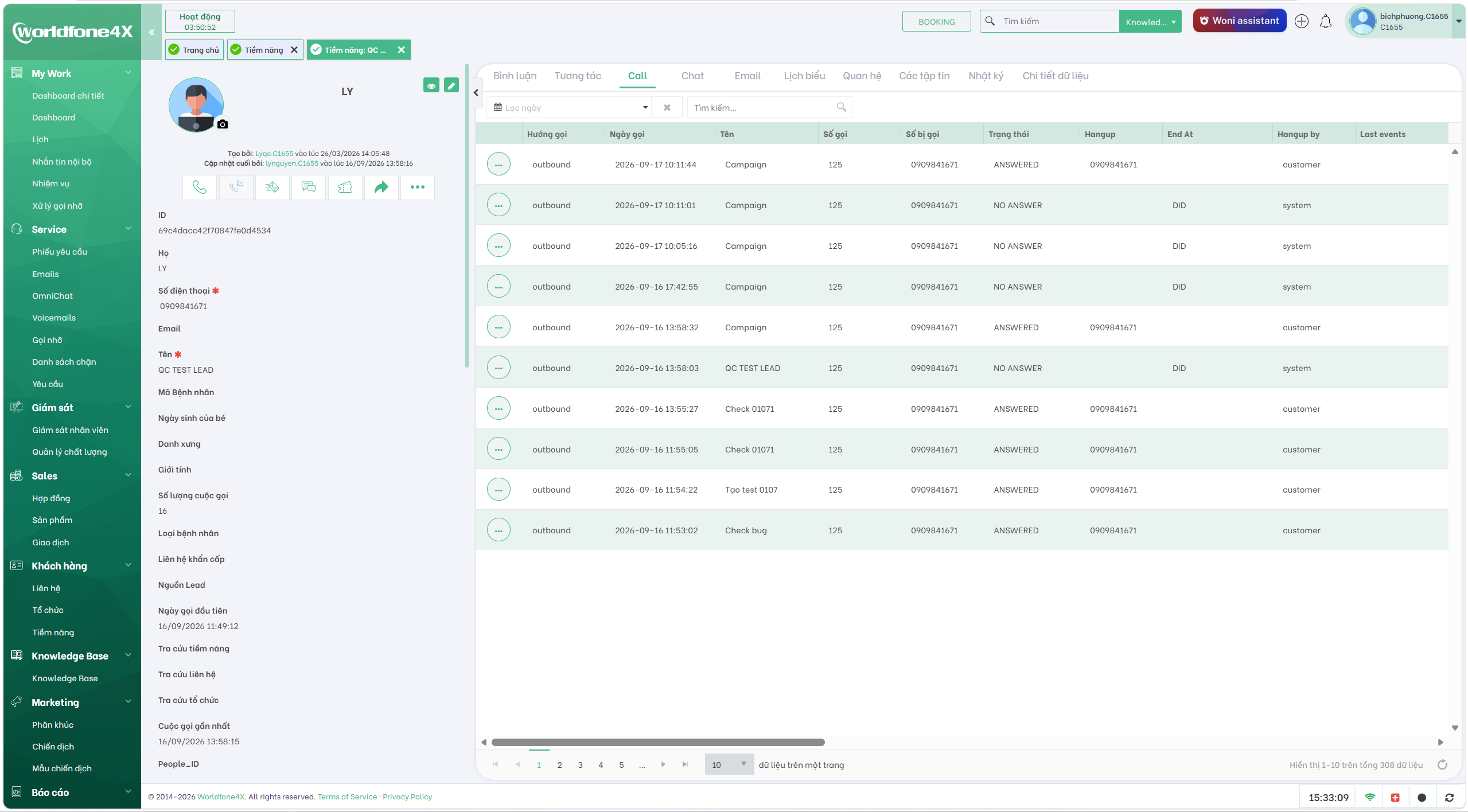Click the camera icon on the avatar
Image resolution: width=1468 pixels, height=812 pixels.
click(x=223, y=124)
